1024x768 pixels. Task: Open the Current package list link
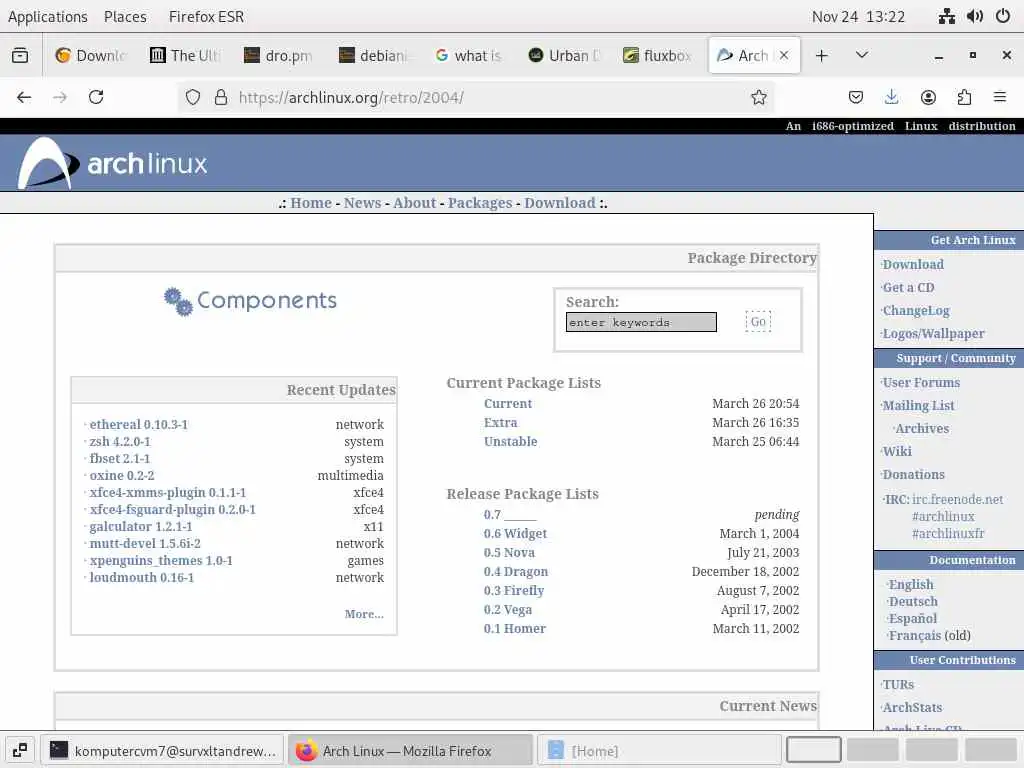tap(508, 404)
